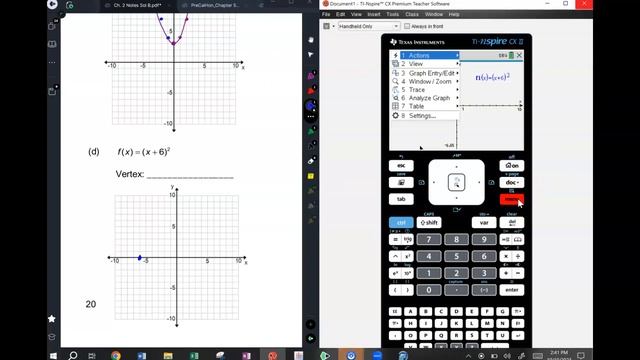The width and height of the screenshot is (640, 360).
Task: Open Windows search on taskbar
Action: (73, 356)
